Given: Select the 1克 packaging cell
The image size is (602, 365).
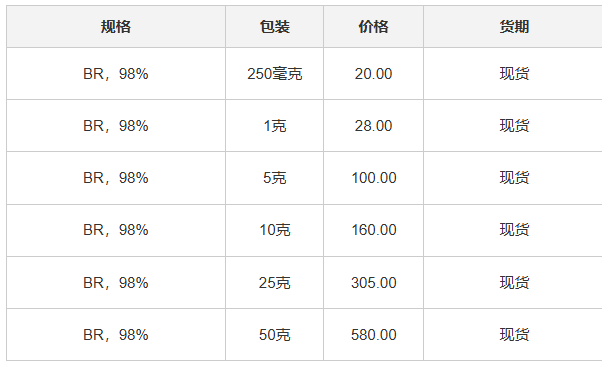Looking at the screenshot, I should click(x=275, y=126).
